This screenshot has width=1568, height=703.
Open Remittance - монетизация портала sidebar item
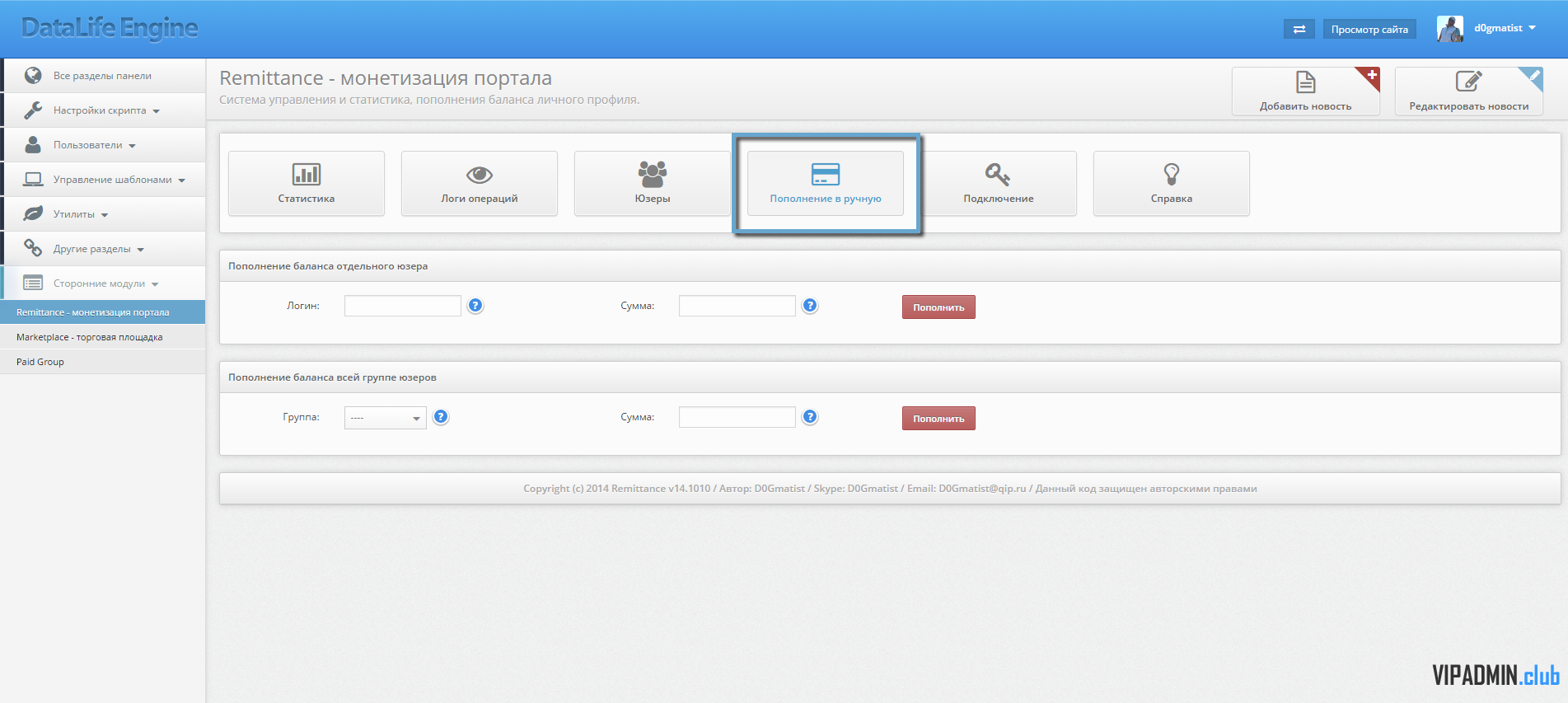(103, 312)
